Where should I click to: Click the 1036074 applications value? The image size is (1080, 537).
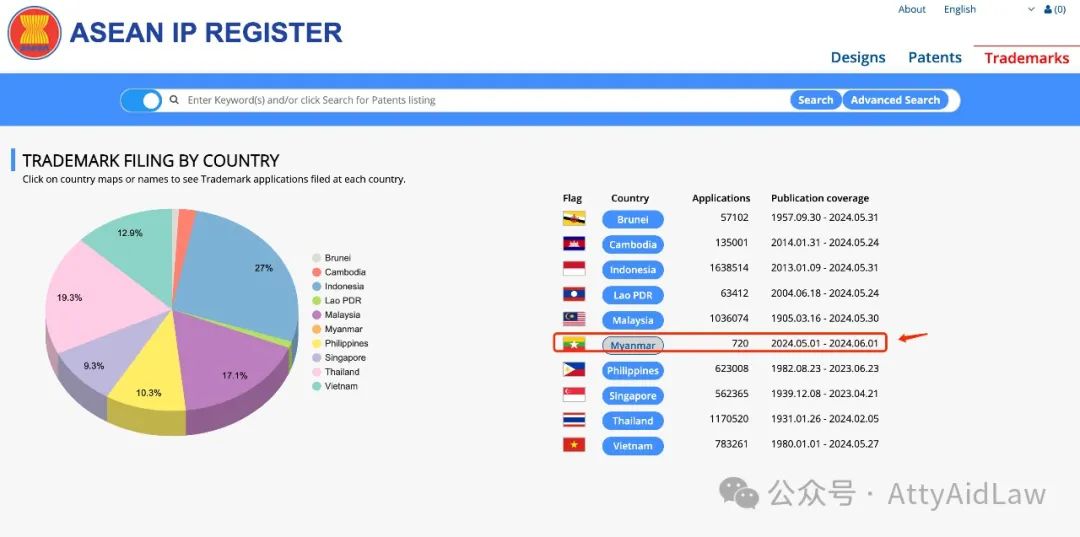pos(727,318)
